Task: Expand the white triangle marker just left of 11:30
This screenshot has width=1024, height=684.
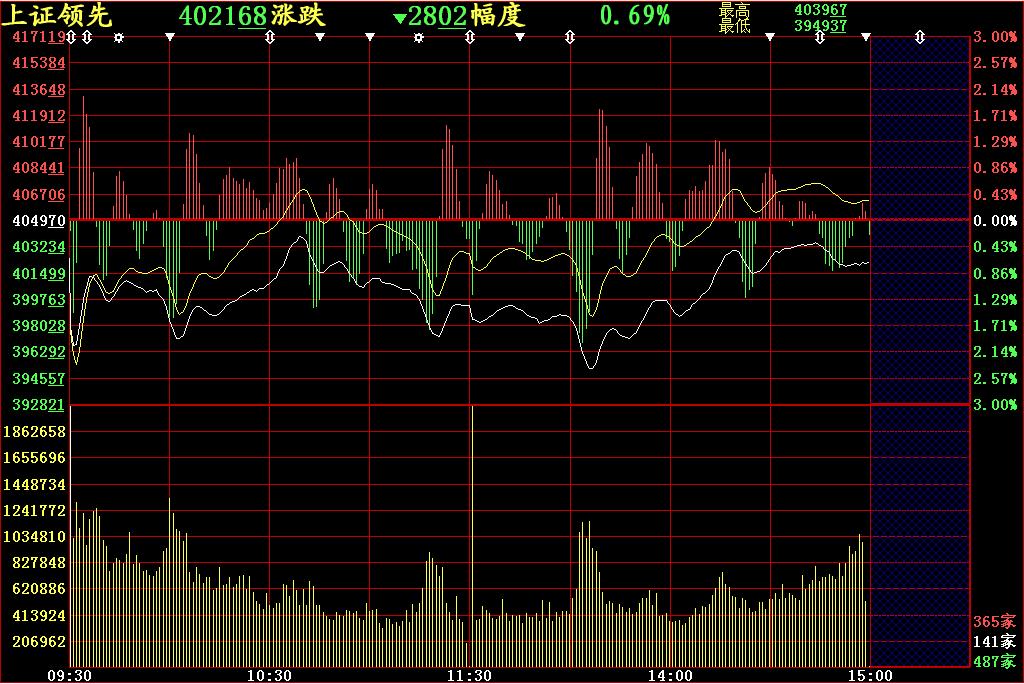Action: point(369,37)
